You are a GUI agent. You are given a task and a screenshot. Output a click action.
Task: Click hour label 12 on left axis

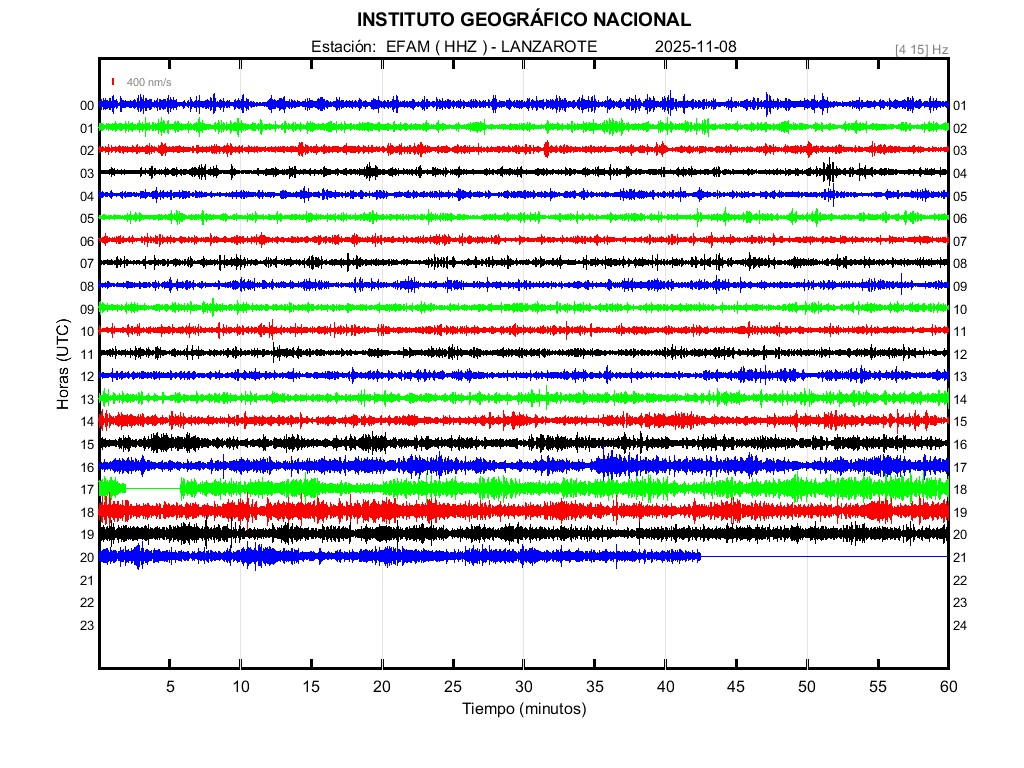(87, 377)
